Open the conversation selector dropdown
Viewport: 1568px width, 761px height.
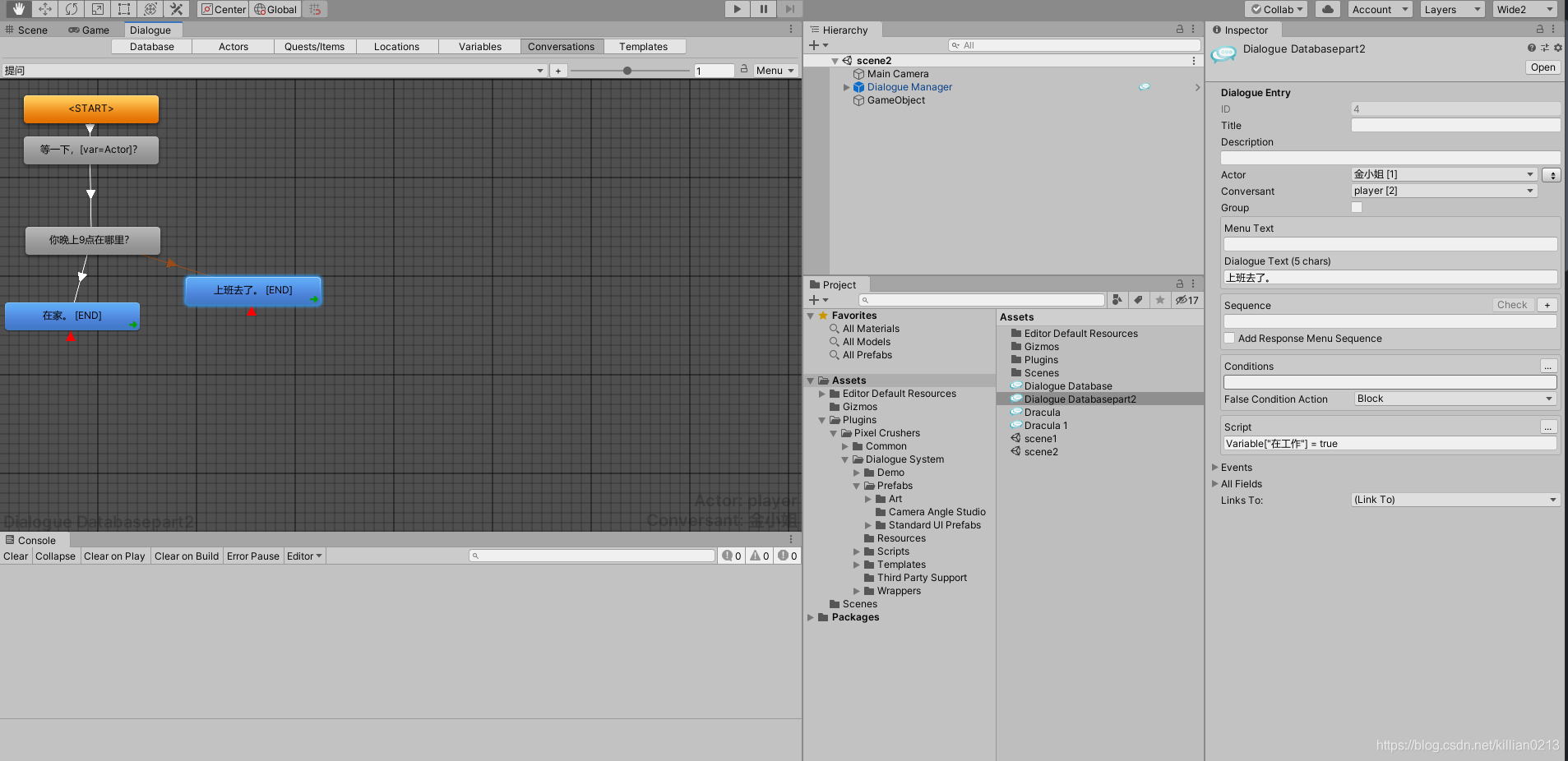coord(275,71)
